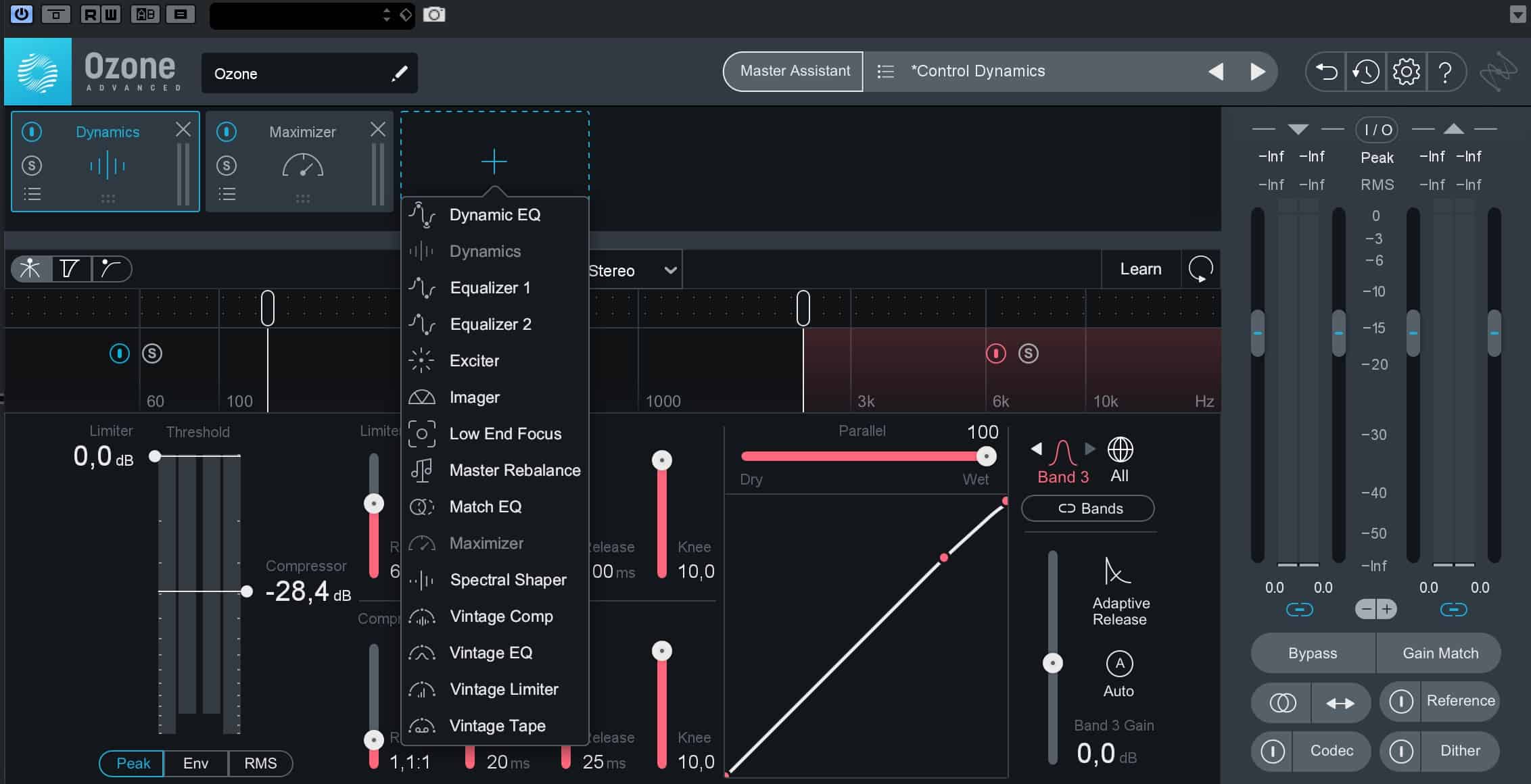Open the Undo History clock icon
The width and height of the screenshot is (1531, 784).
1365,72
